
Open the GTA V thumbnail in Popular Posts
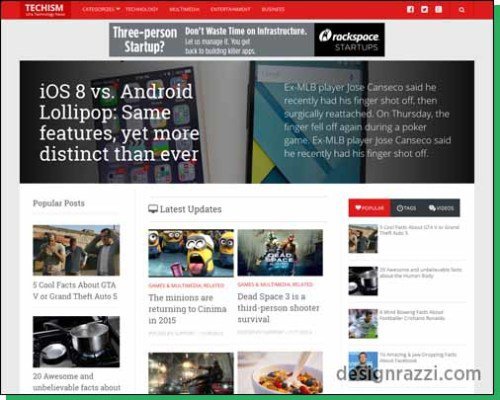tap(76, 250)
